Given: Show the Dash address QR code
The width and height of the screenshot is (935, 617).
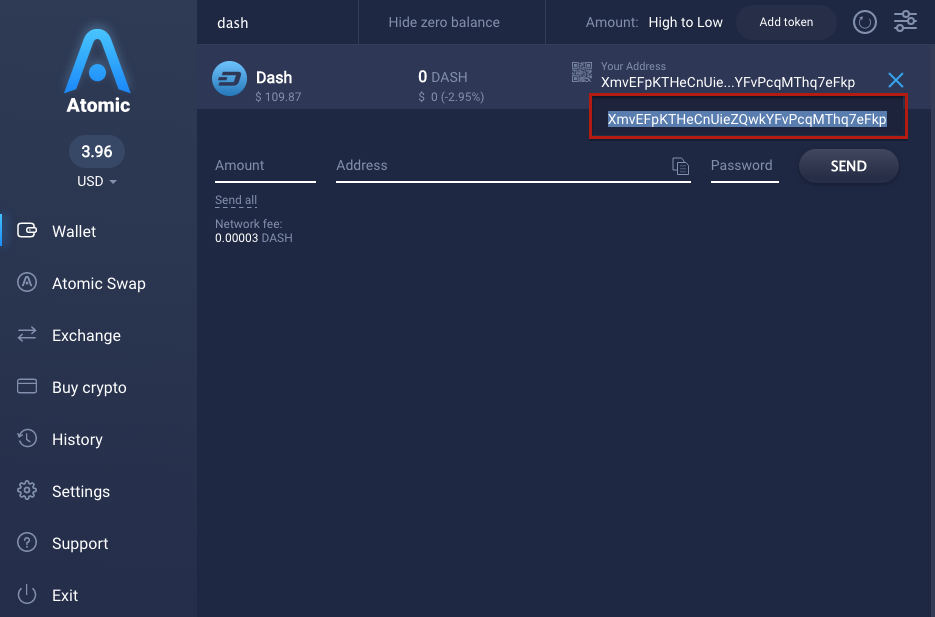Looking at the screenshot, I should [x=582, y=72].
